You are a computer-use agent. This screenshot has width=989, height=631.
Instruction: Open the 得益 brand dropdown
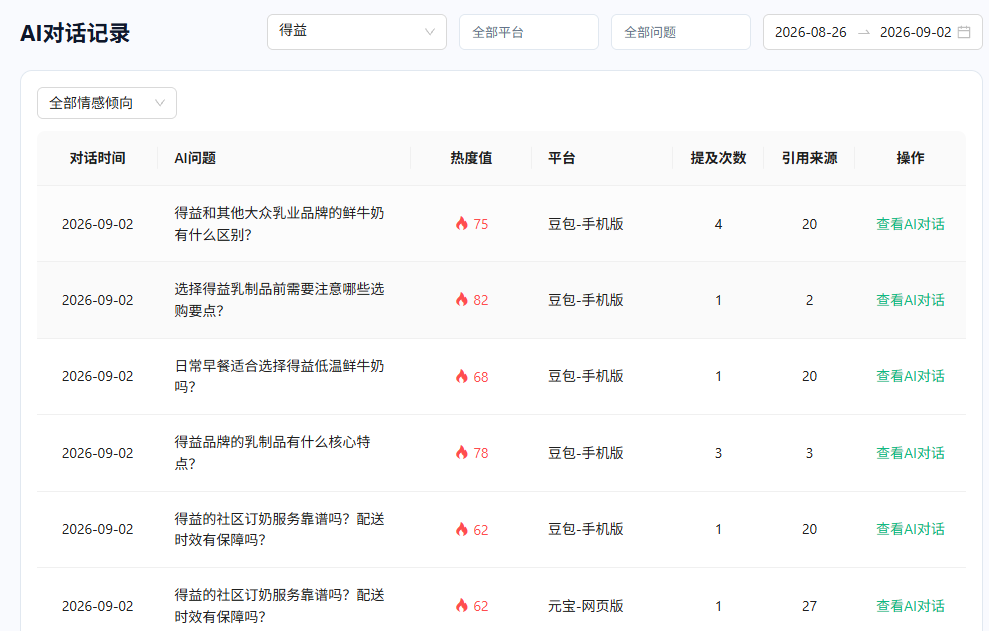point(356,32)
